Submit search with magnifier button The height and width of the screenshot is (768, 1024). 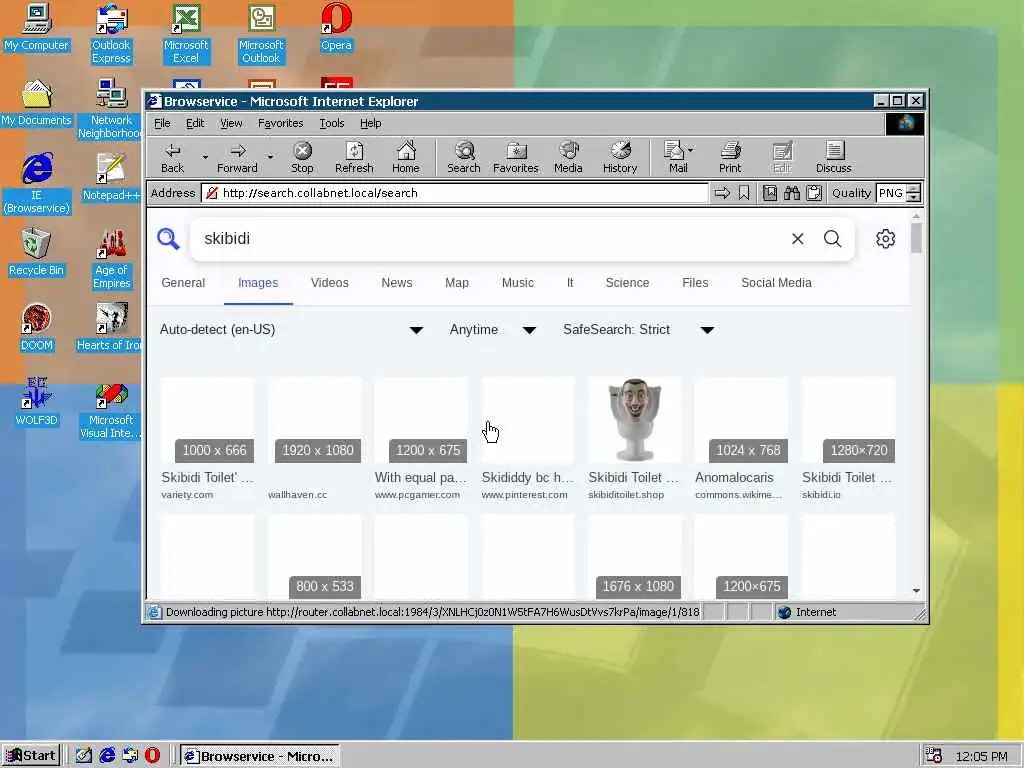tap(833, 238)
